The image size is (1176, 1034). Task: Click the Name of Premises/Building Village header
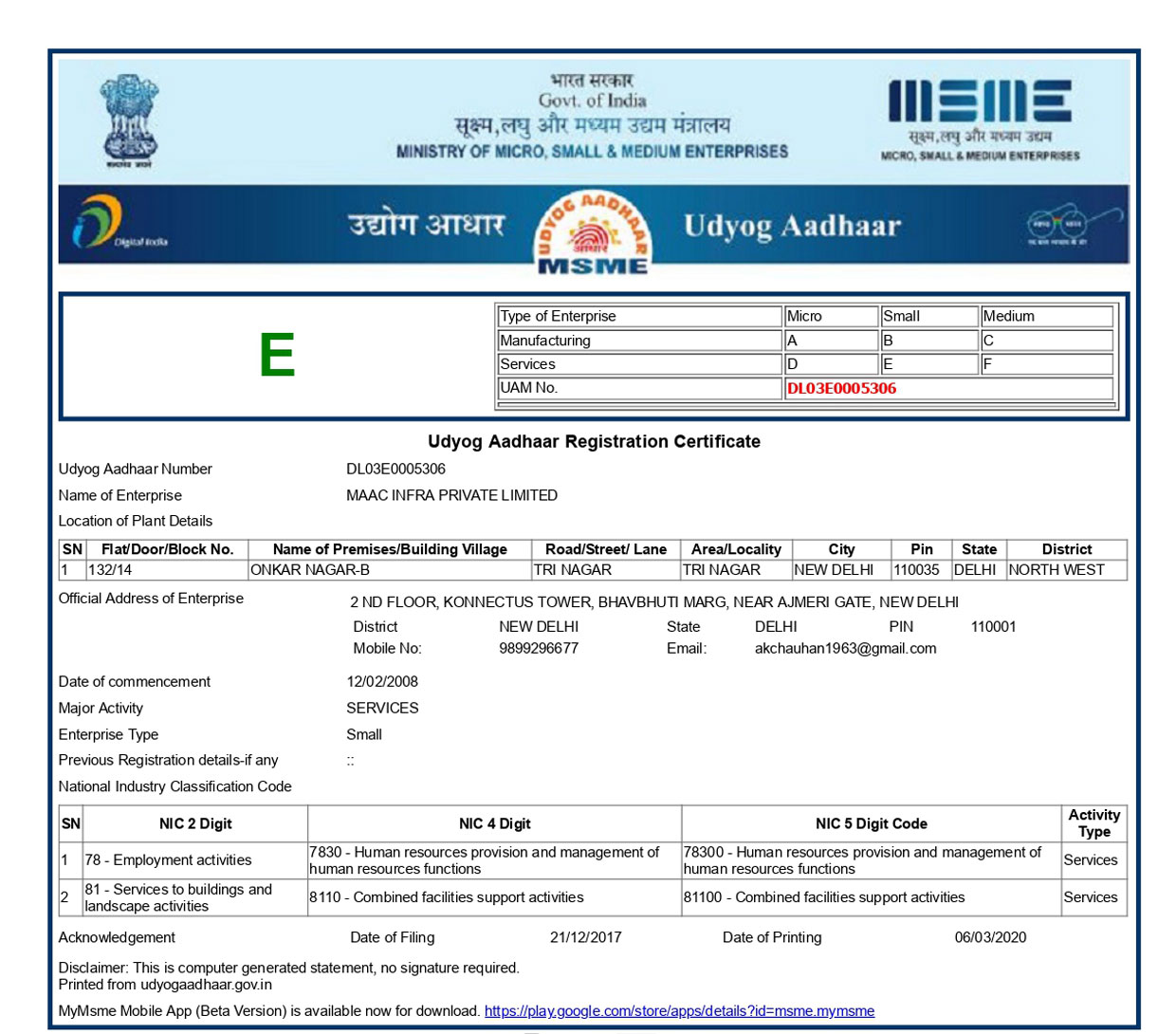pyautogui.click(x=389, y=549)
